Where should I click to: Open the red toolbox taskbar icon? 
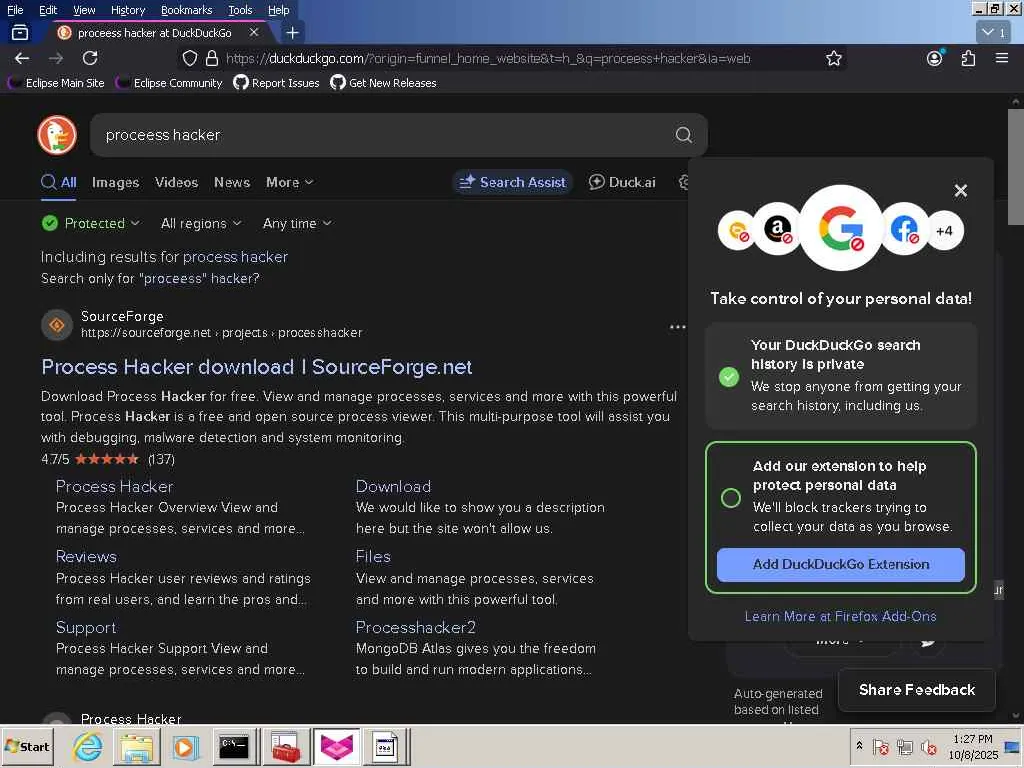286,746
